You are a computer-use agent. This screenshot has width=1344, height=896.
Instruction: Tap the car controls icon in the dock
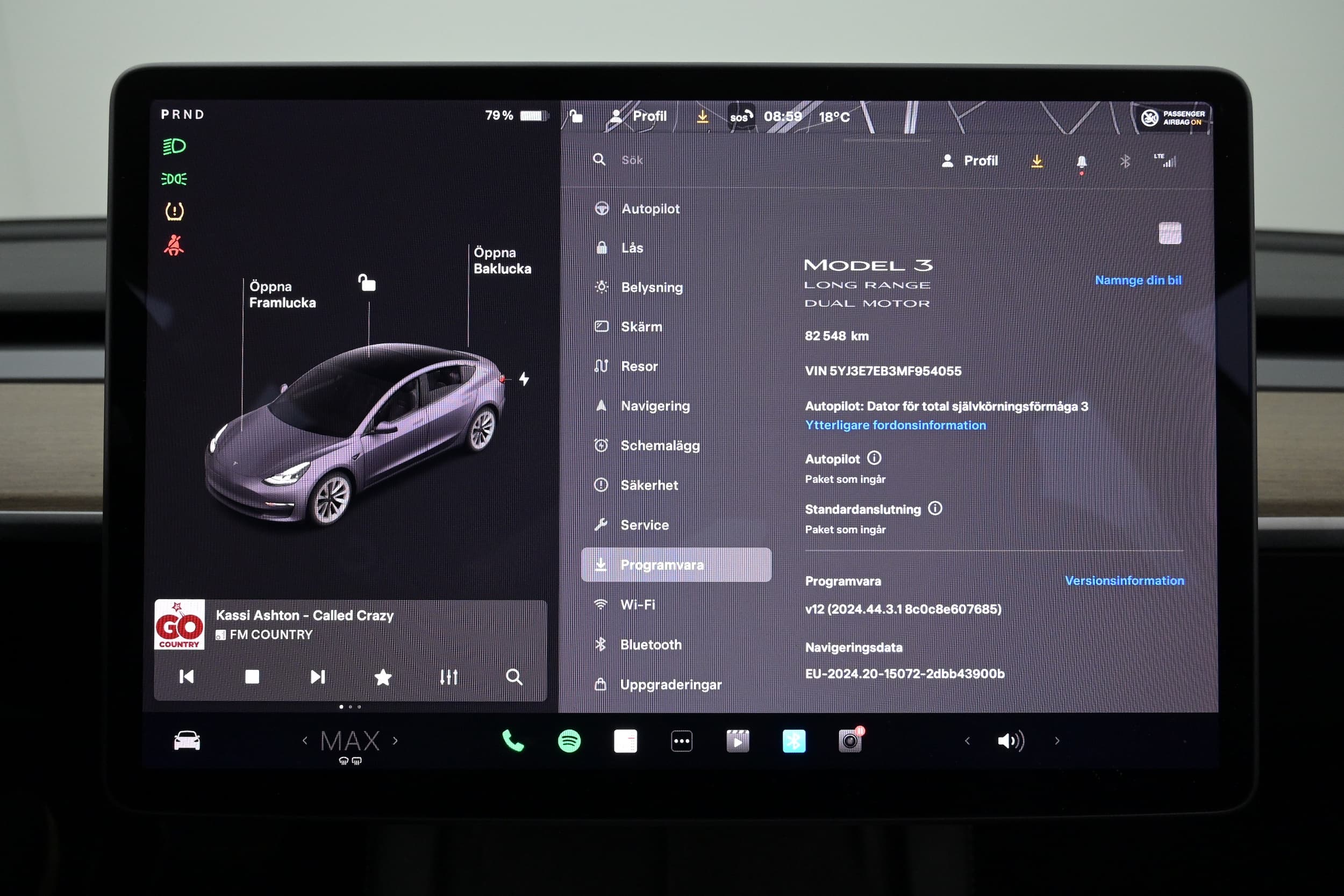point(187,741)
